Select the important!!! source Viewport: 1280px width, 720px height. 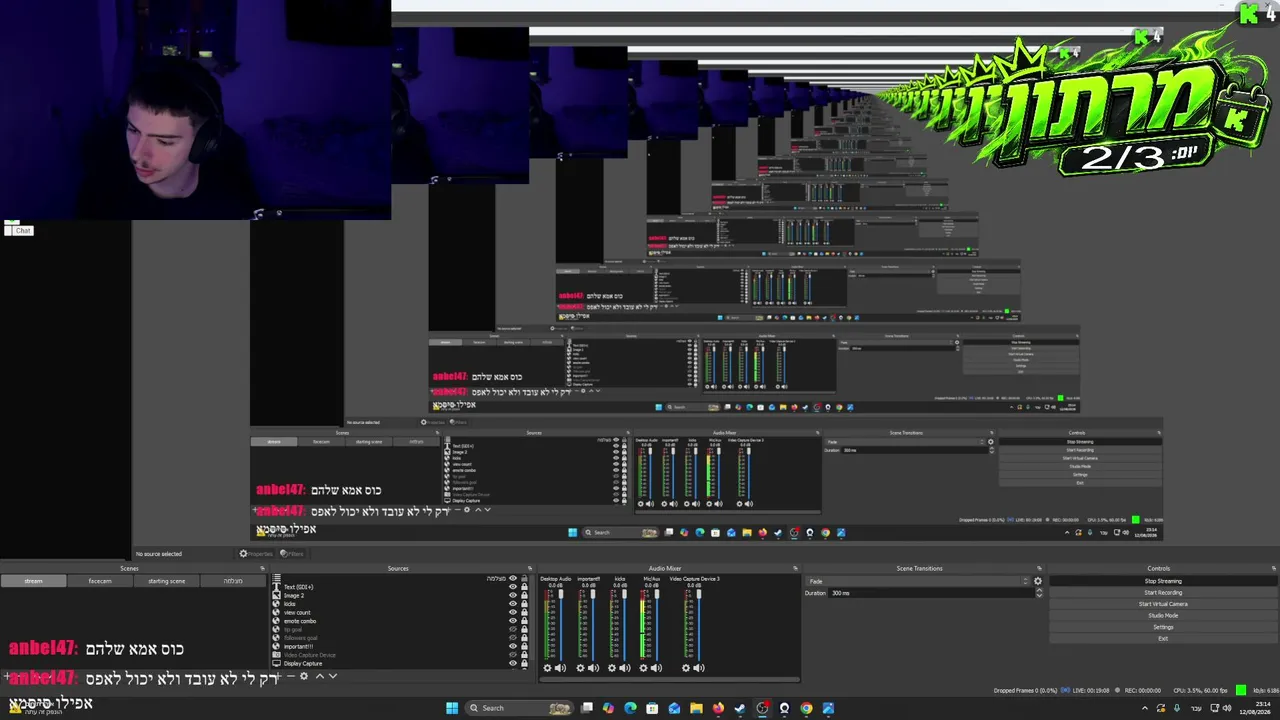point(298,647)
